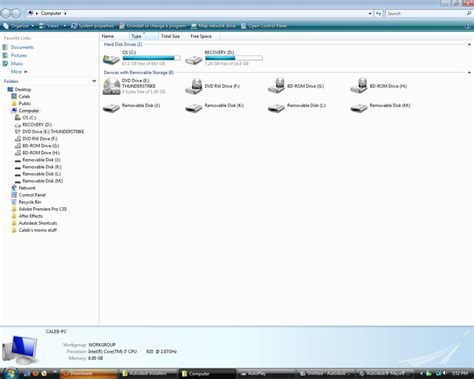Sort by the Free Space column header

pyautogui.click(x=203, y=36)
